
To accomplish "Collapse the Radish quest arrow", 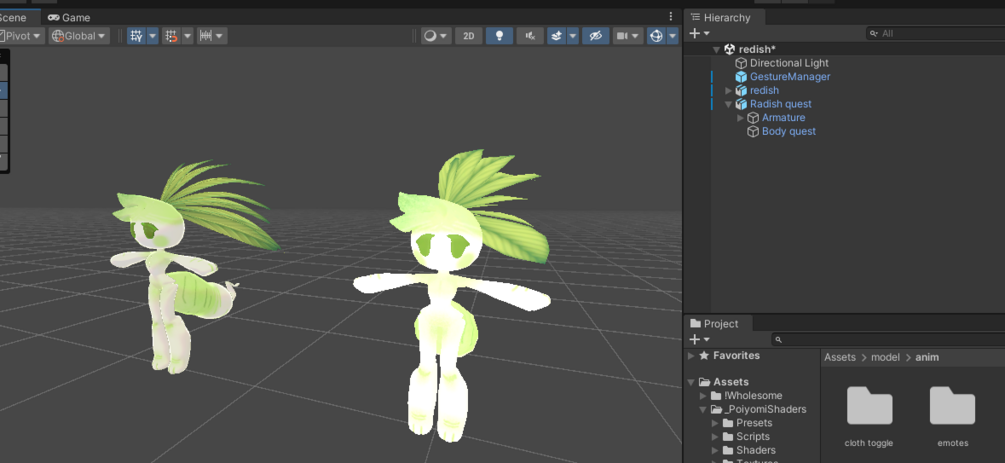I will pos(728,104).
